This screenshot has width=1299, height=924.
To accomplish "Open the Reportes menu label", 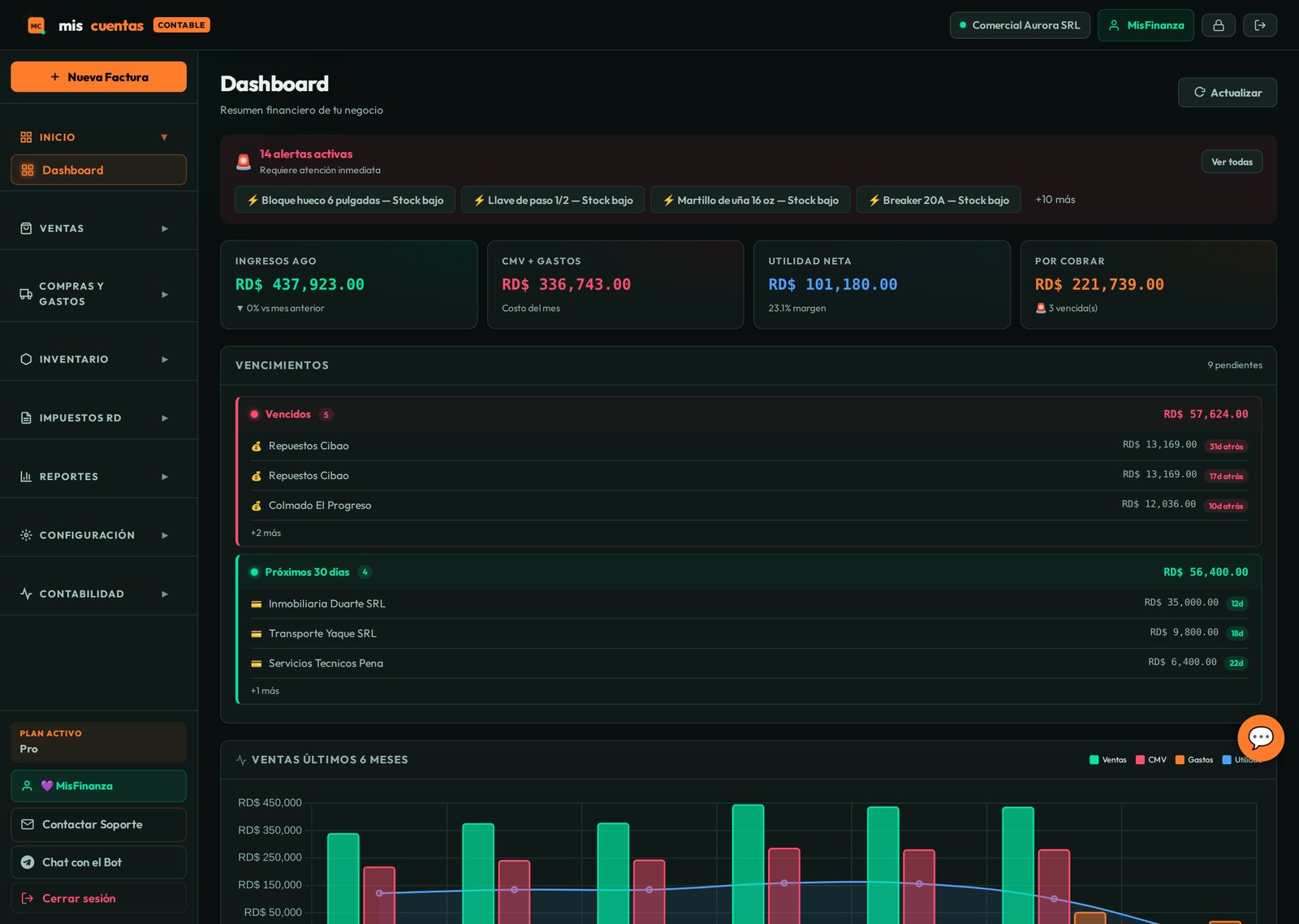I will click(x=69, y=477).
